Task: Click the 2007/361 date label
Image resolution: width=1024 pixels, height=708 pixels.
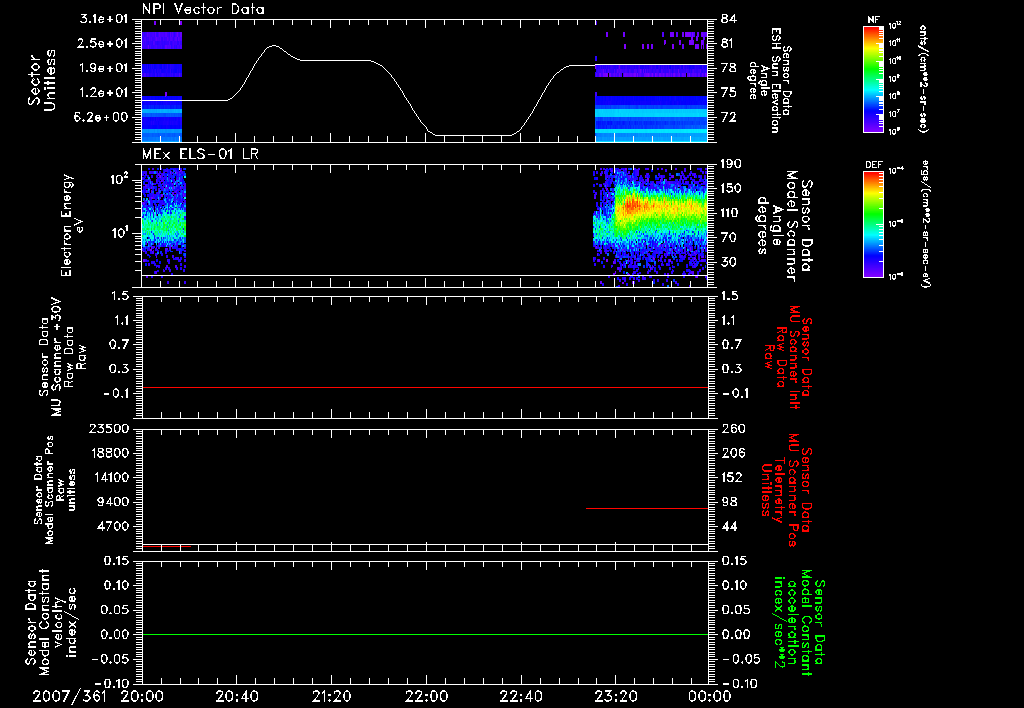Action: tap(69, 696)
